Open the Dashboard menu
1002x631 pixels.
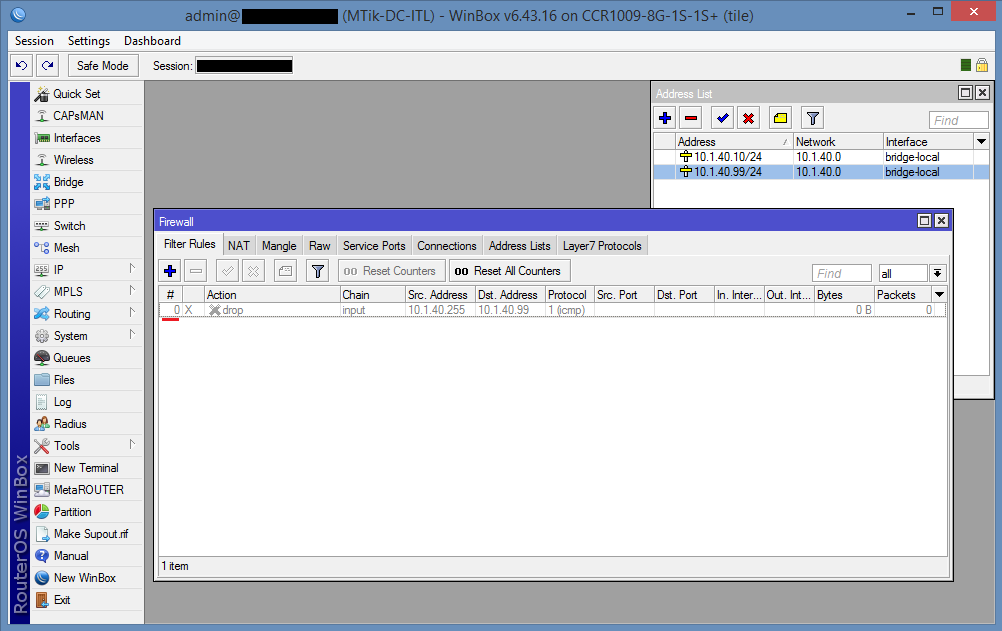point(152,41)
